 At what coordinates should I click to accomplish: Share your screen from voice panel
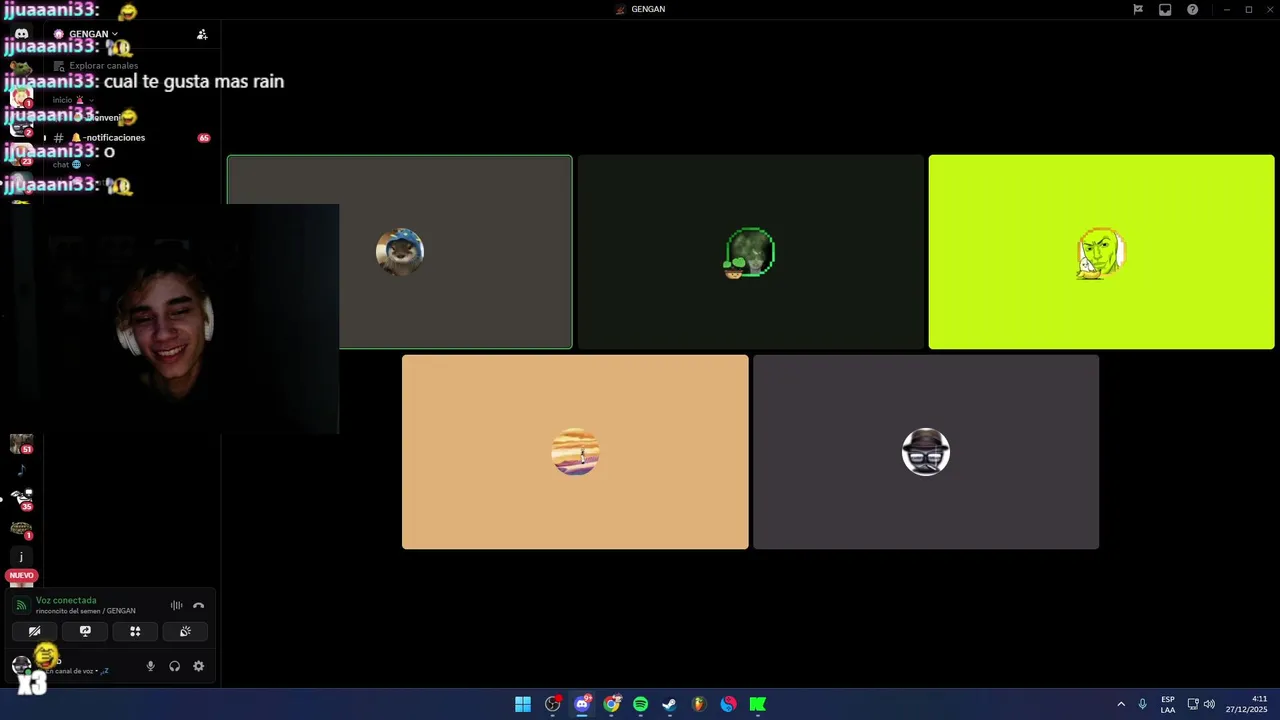pos(85,632)
